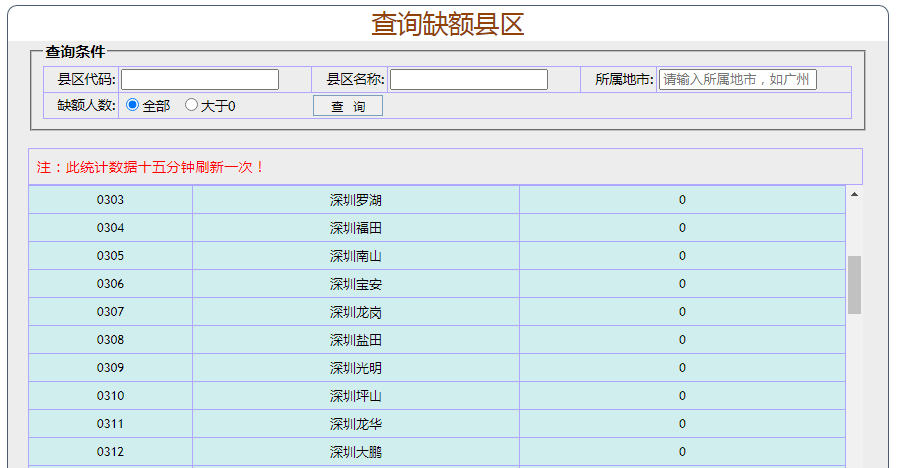Select the 全部 radio button
This screenshot has height=468, width=897.
point(133,105)
